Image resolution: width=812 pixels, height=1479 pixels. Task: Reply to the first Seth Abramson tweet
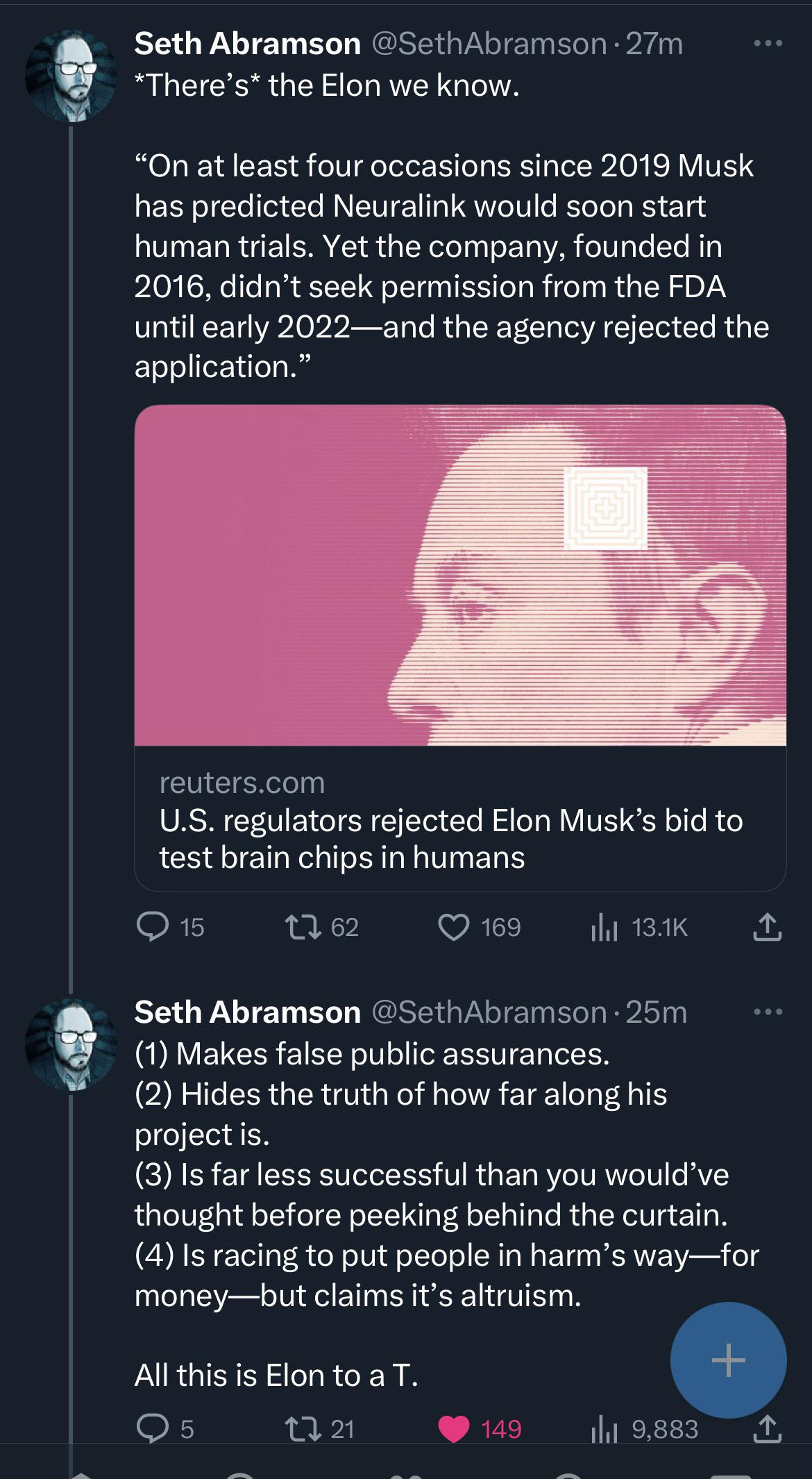point(153,927)
